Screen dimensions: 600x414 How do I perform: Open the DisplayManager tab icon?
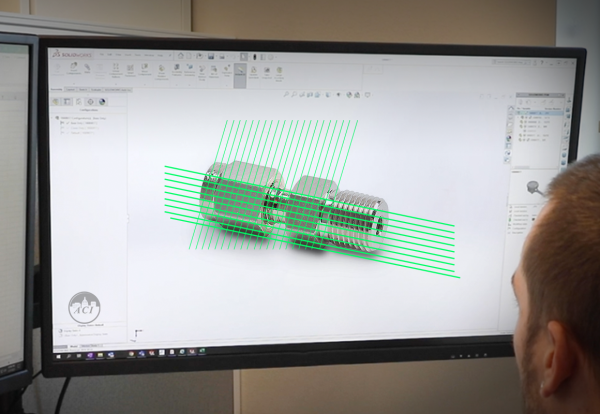103,102
